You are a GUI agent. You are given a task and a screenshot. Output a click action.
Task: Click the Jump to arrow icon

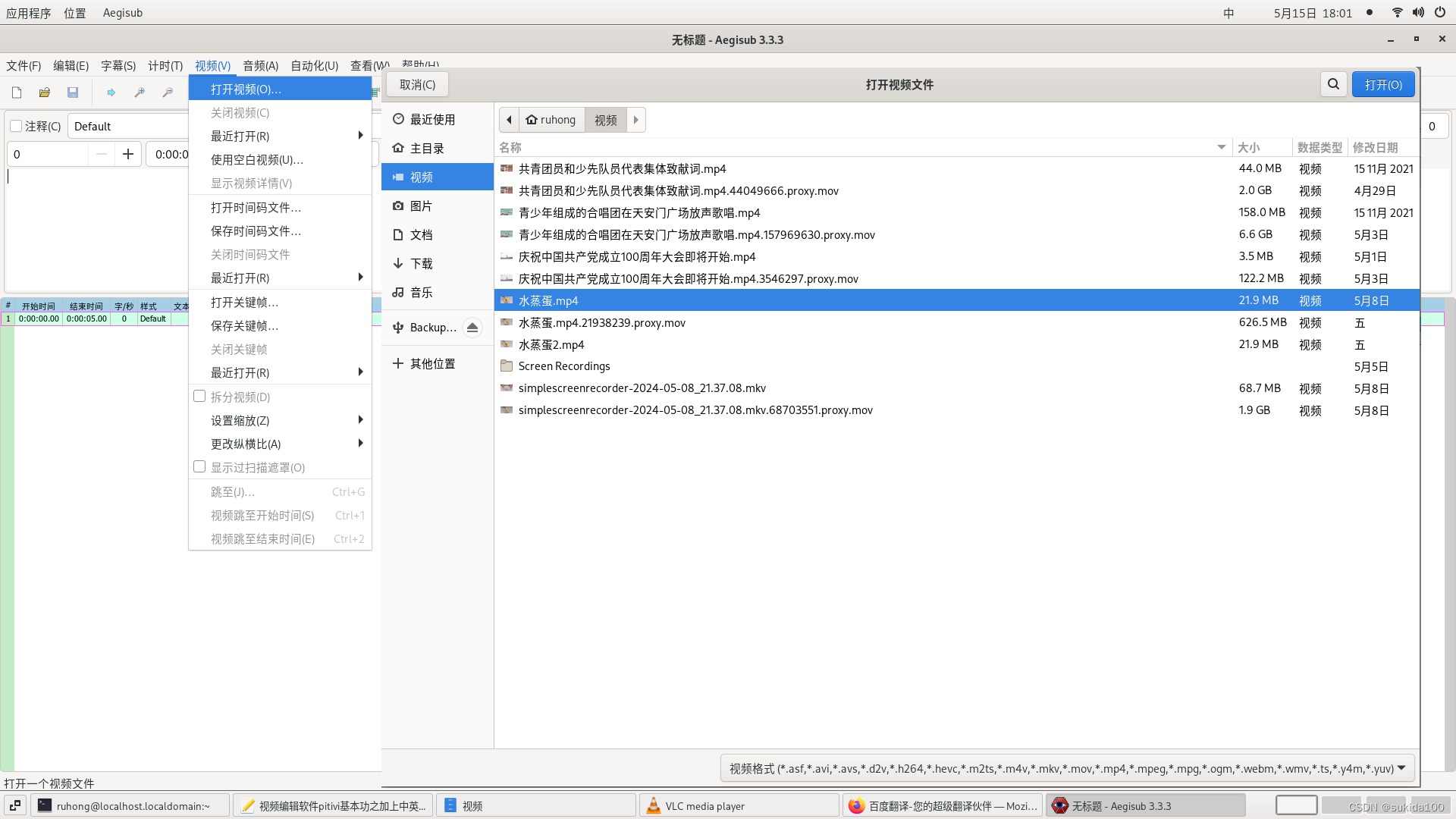[111, 93]
